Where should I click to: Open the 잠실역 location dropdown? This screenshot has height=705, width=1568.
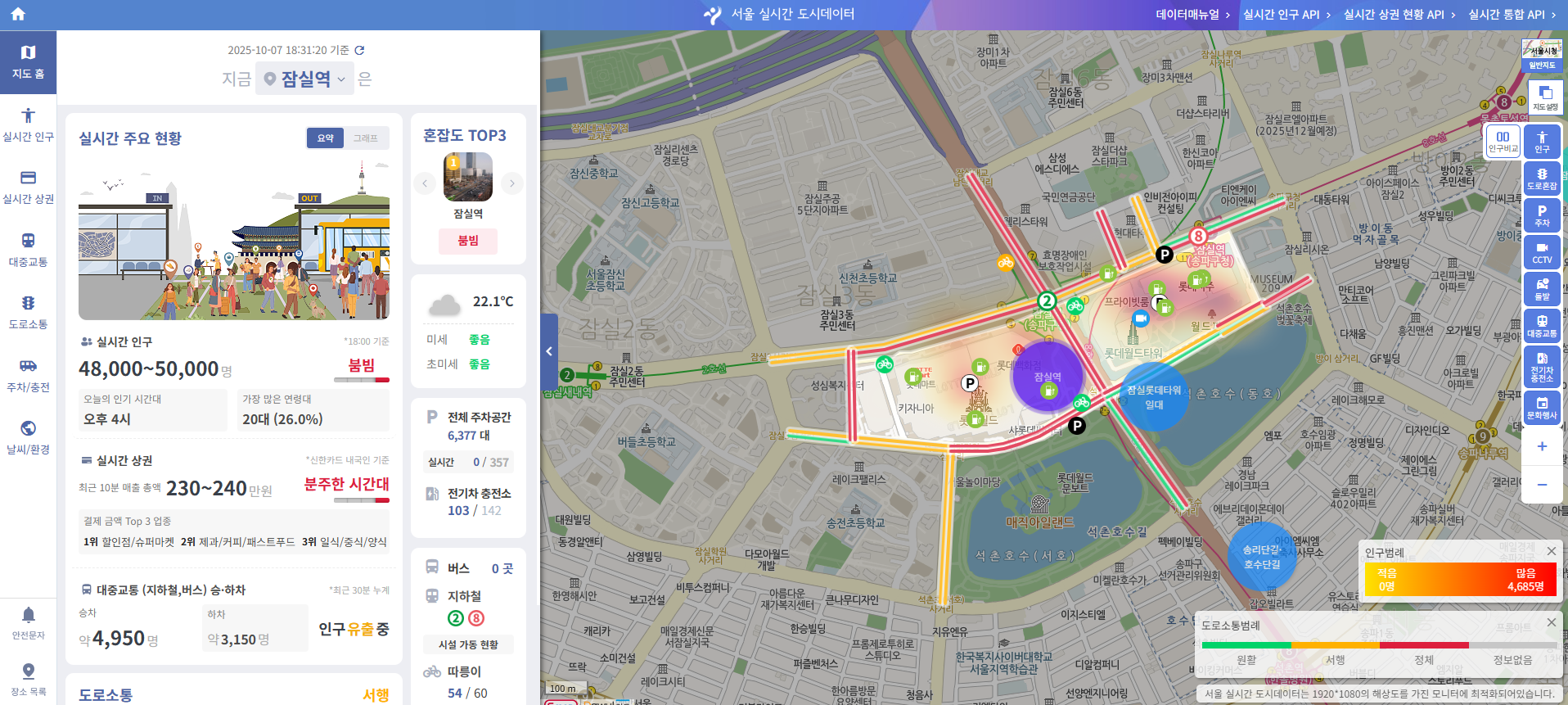click(304, 79)
